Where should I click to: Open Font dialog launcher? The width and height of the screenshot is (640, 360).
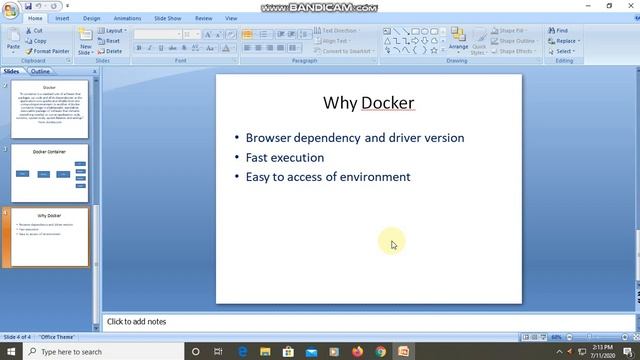(x=235, y=60)
